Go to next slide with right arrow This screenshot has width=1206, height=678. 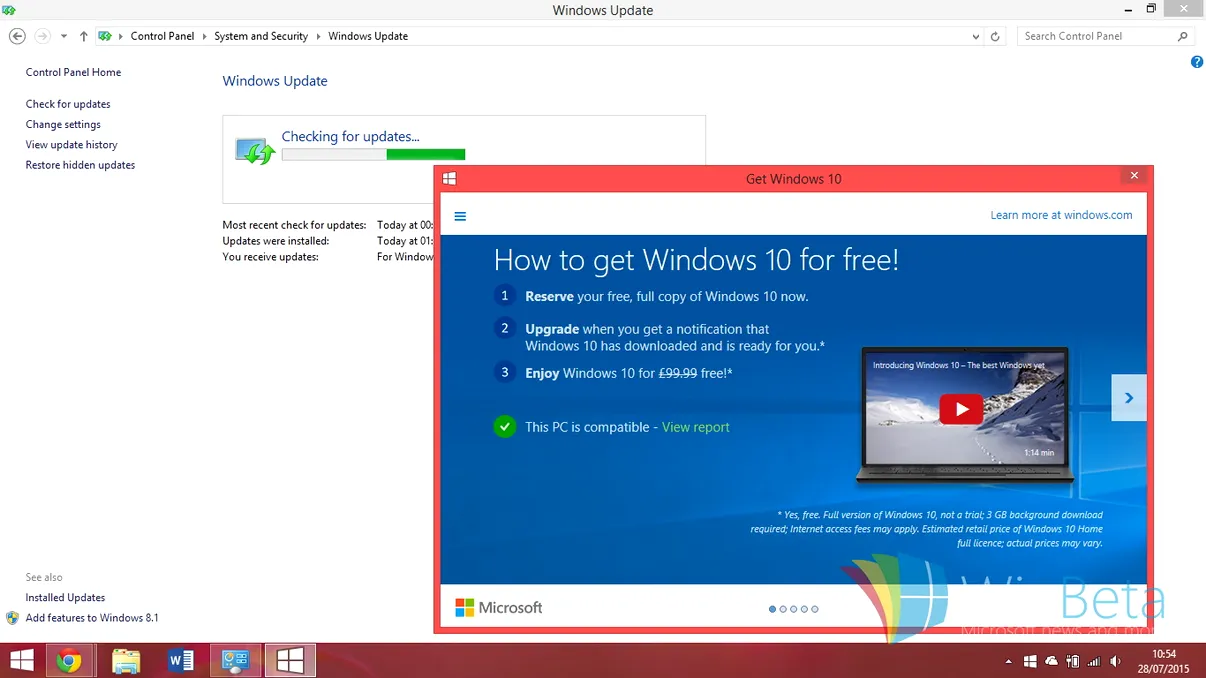click(1129, 398)
